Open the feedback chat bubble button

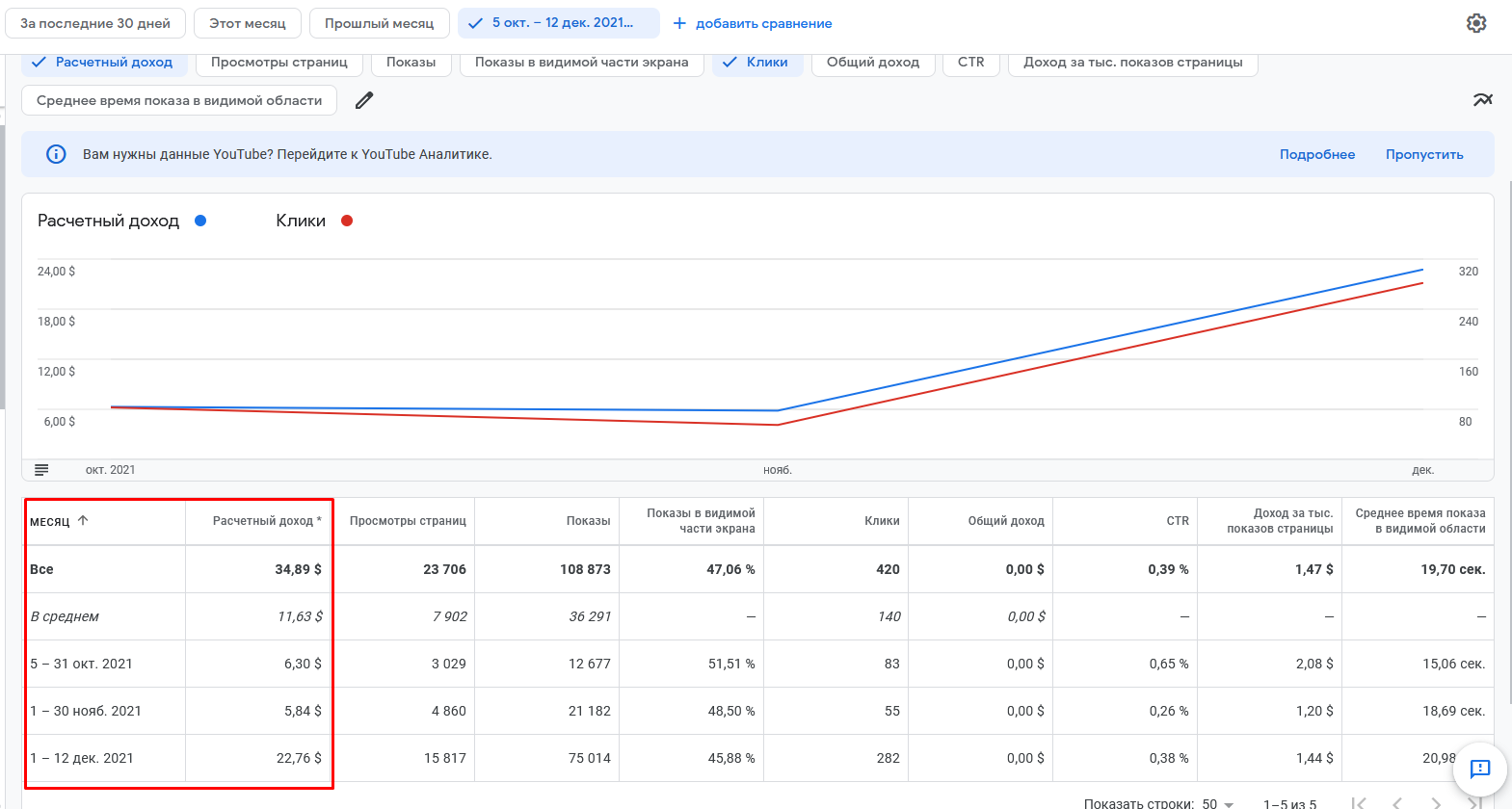(1479, 769)
